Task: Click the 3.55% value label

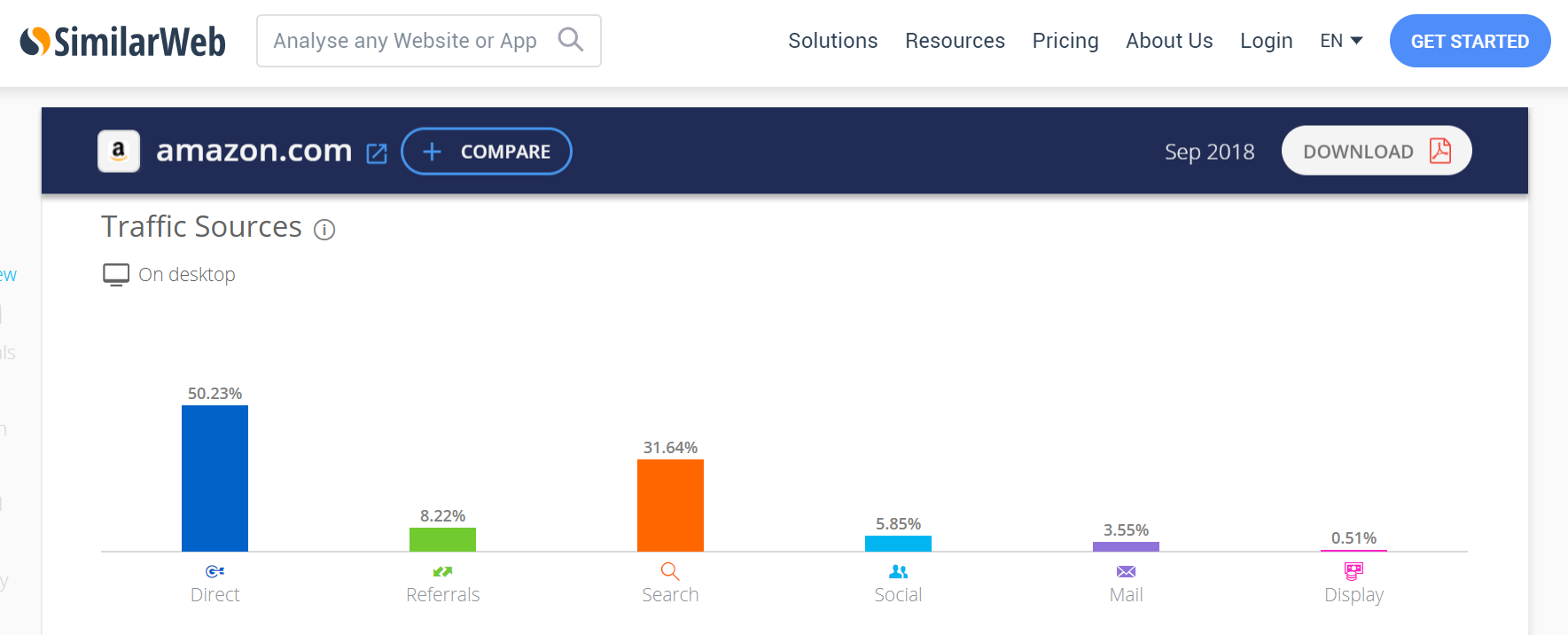Action: click(1126, 530)
